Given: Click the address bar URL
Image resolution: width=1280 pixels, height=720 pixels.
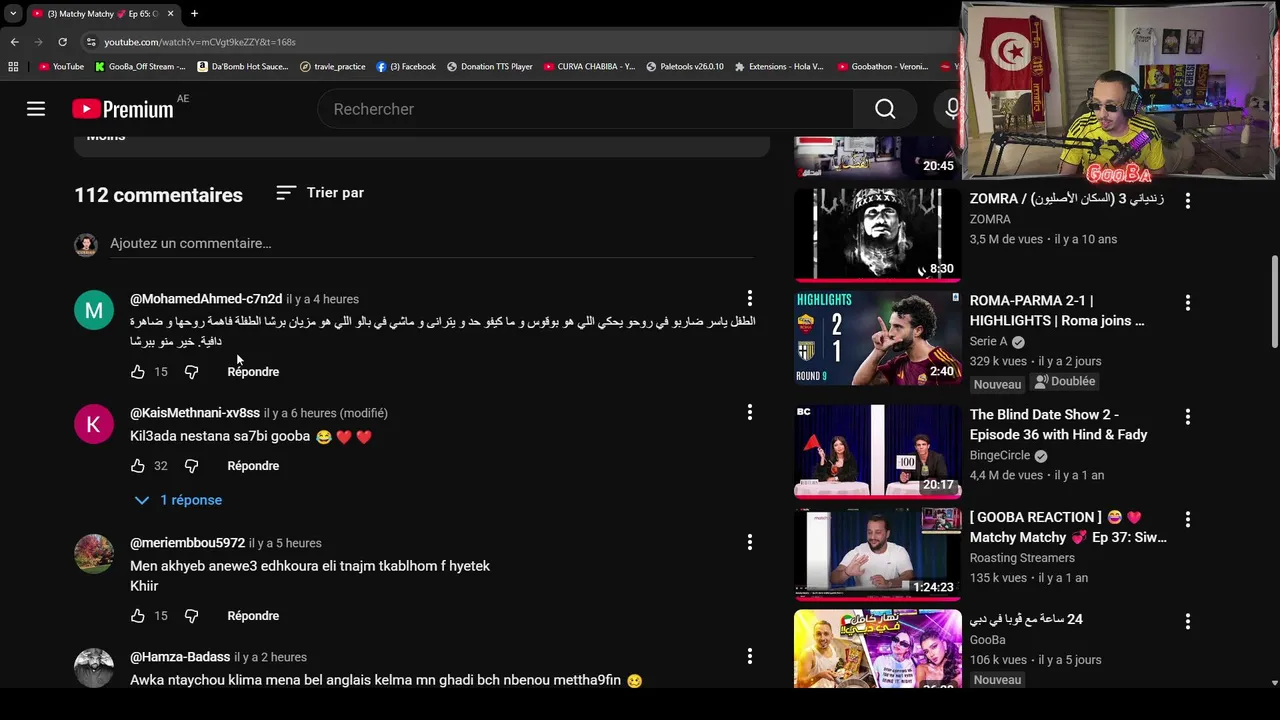Looking at the screenshot, I should tap(200, 42).
